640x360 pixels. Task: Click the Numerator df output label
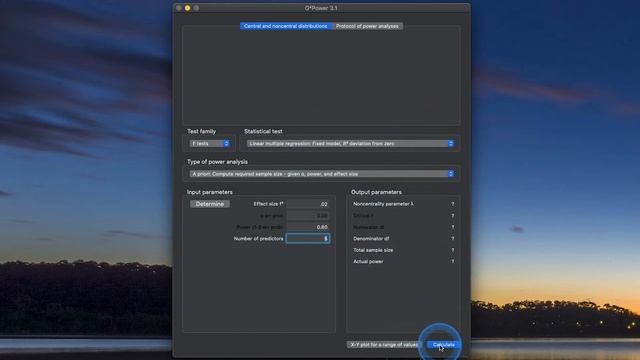[369, 227]
